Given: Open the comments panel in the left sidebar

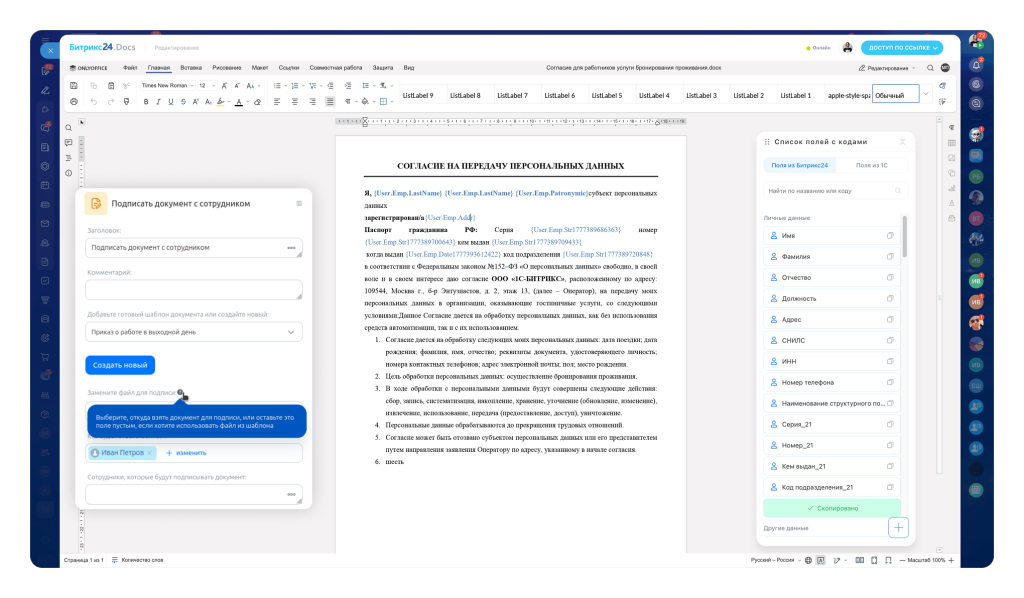Looking at the screenshot, I should coord(69,142).
